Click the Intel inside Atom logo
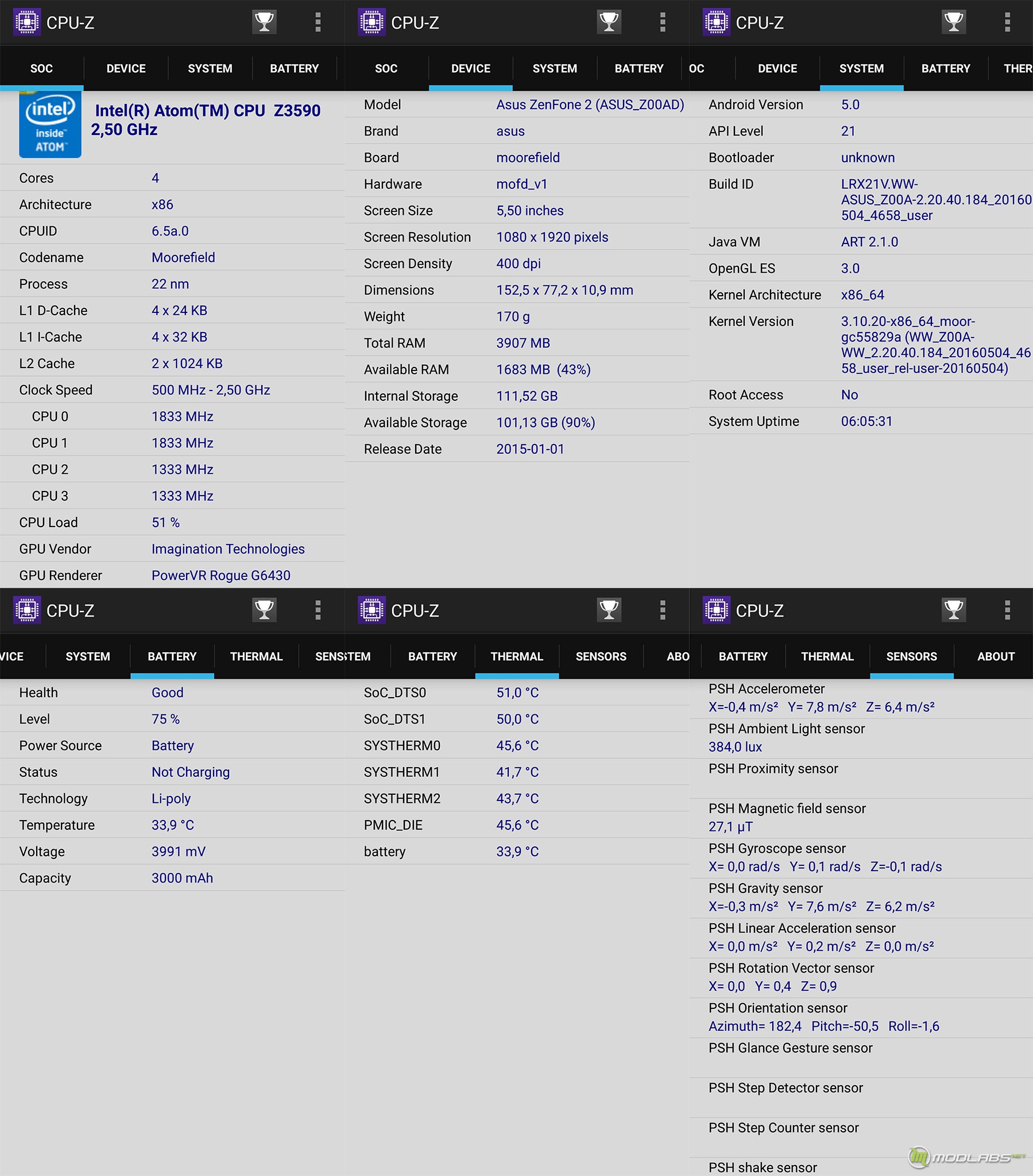The width and height of the screenshot is (1033, 1176). (50, 125)
